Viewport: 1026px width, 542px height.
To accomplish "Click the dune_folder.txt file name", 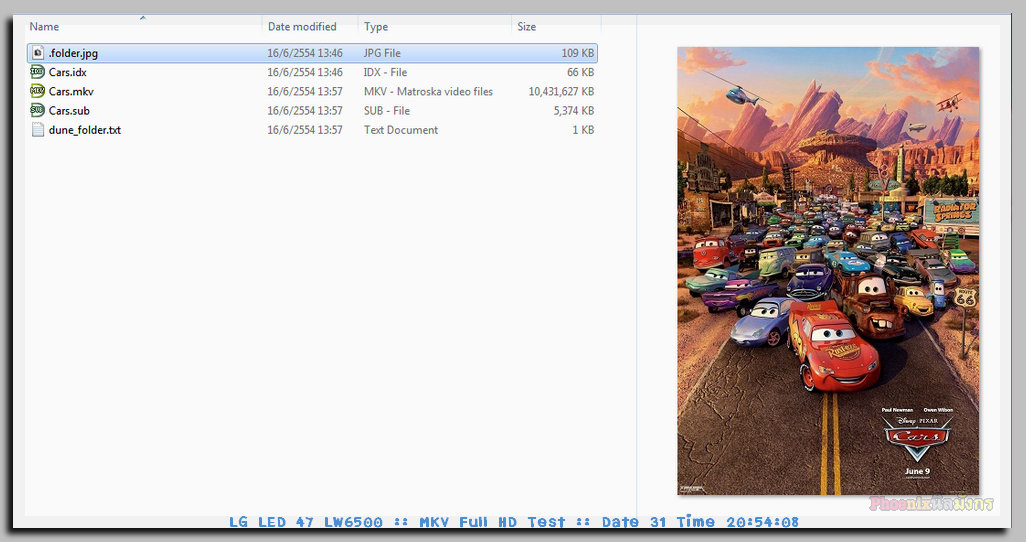I will pos(84,130).
